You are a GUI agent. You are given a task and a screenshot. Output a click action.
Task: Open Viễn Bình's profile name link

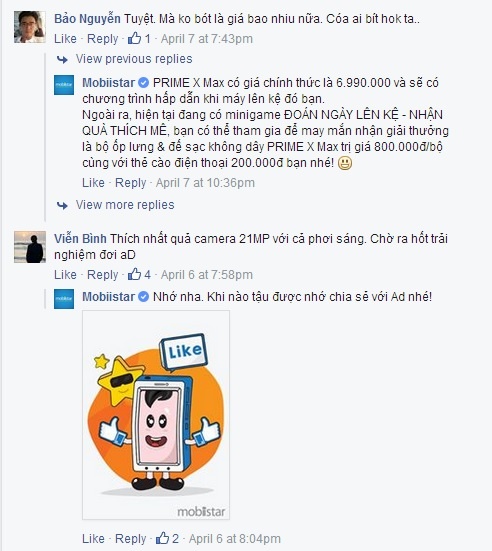[x=80, y=239]
